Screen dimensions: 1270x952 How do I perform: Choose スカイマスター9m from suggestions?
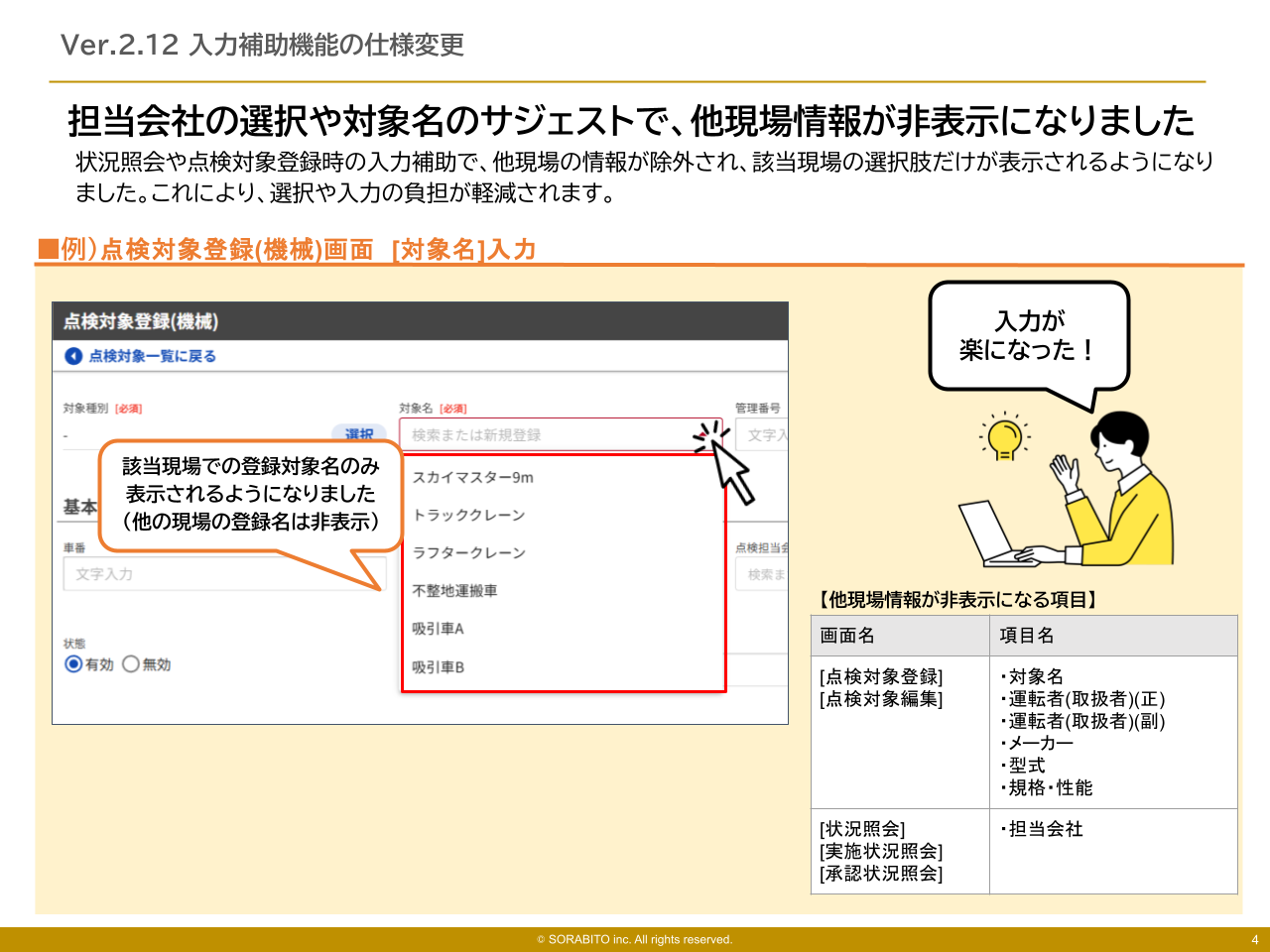point(473,477)
